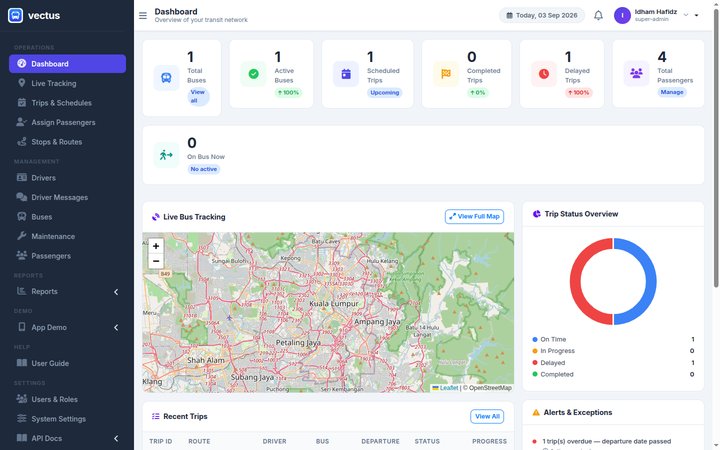Screen dimensions: 720x450
Task: Click the Completed Trips flag icon
Action: (x=446, y=73)
